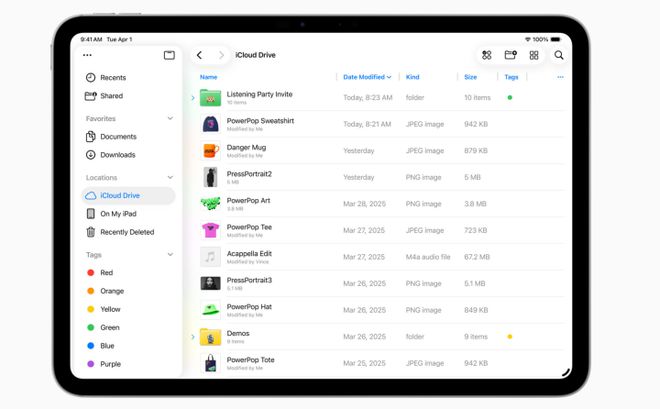Select the file name PowerPop Tote
This screenshot has width=660, height=409.
250,360
